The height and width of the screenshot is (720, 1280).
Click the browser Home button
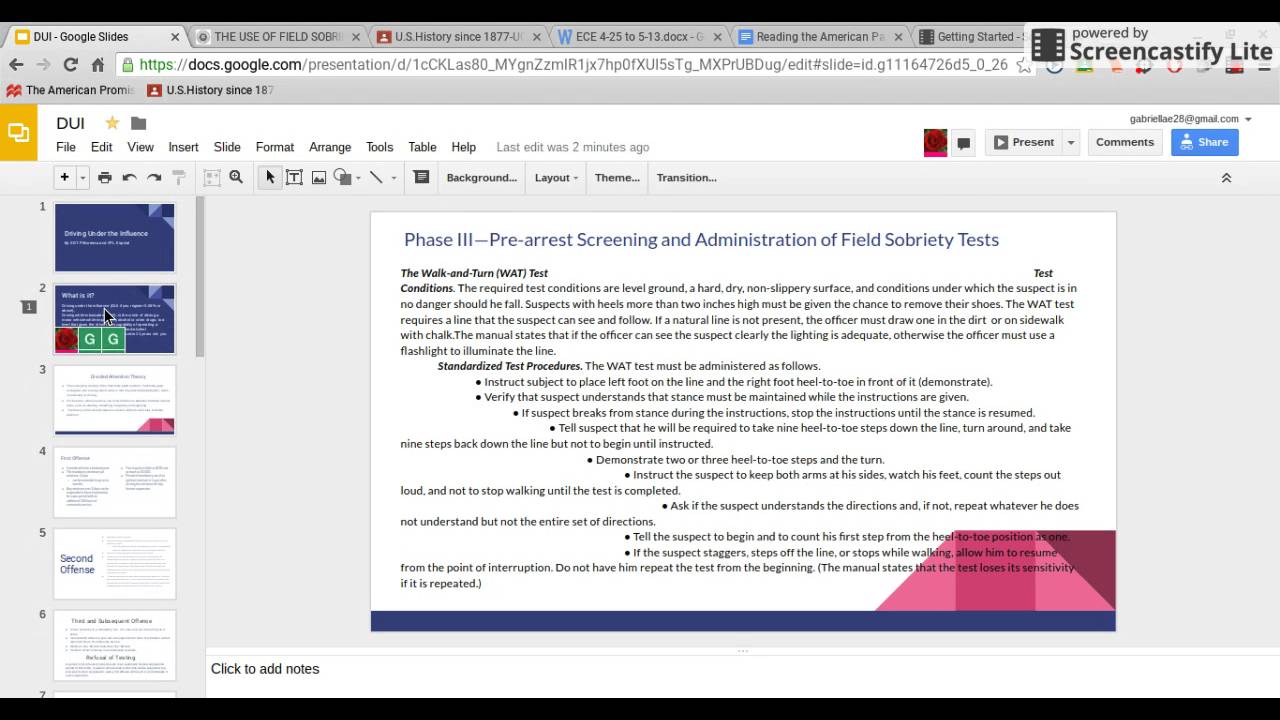pos(97,64)
